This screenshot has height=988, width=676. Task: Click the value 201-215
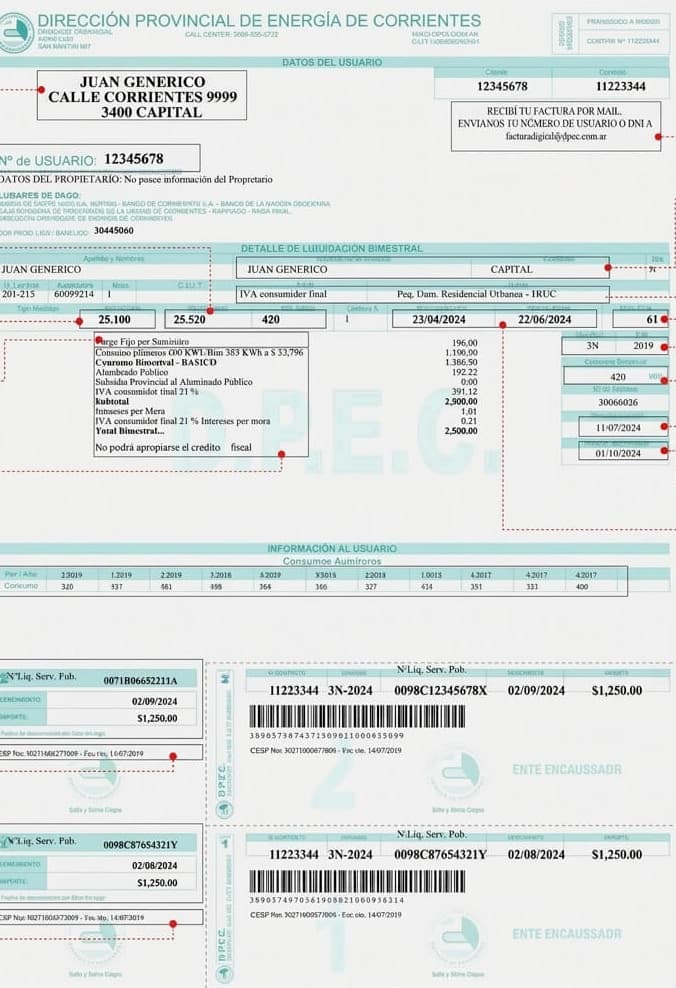[x=18, y=294]
